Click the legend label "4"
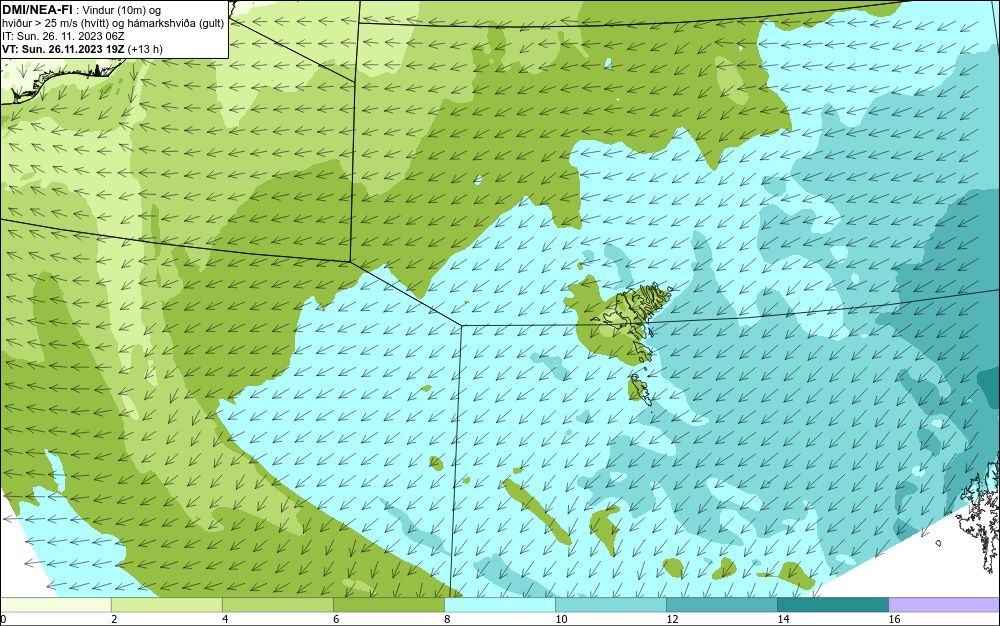Screen dimensions: 1000x626 point(225,619)
